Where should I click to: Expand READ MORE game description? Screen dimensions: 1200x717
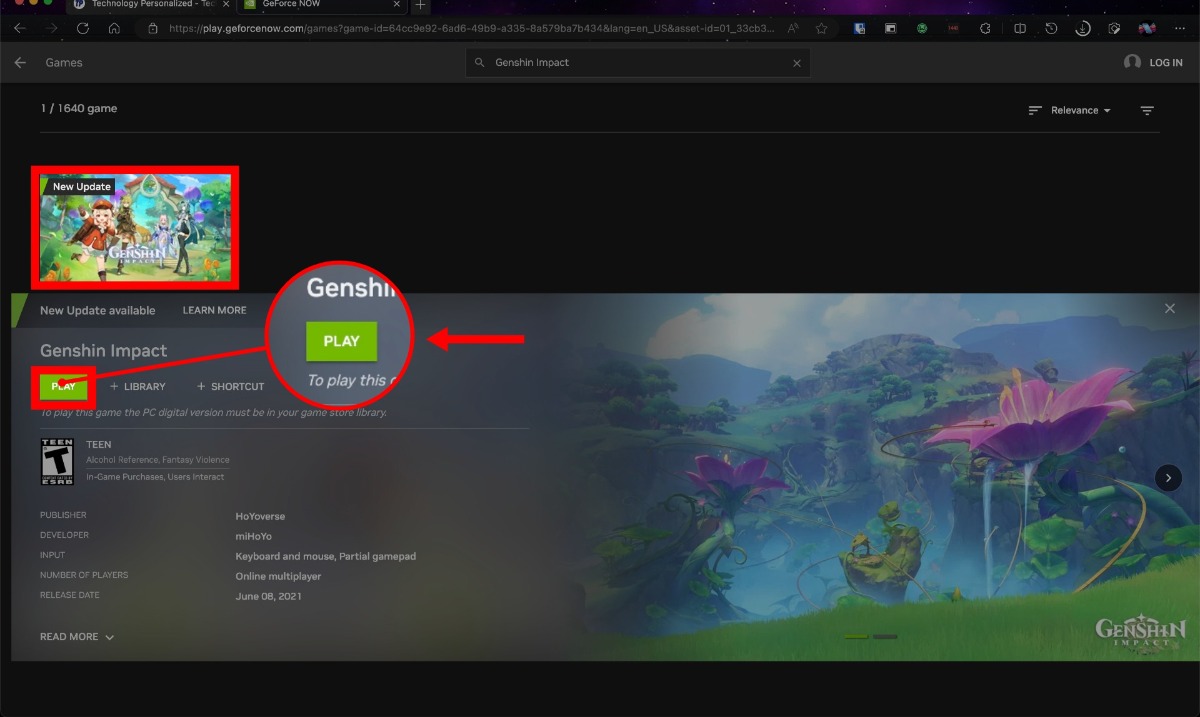pyautogui.click(x=77, y=637)
